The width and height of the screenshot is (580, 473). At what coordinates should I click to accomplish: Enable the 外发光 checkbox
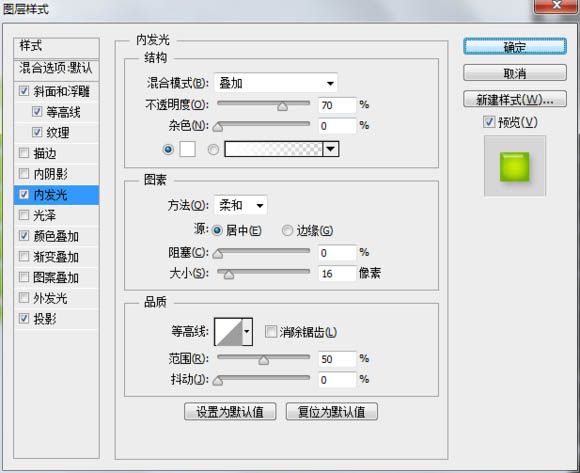pos(24,298)
